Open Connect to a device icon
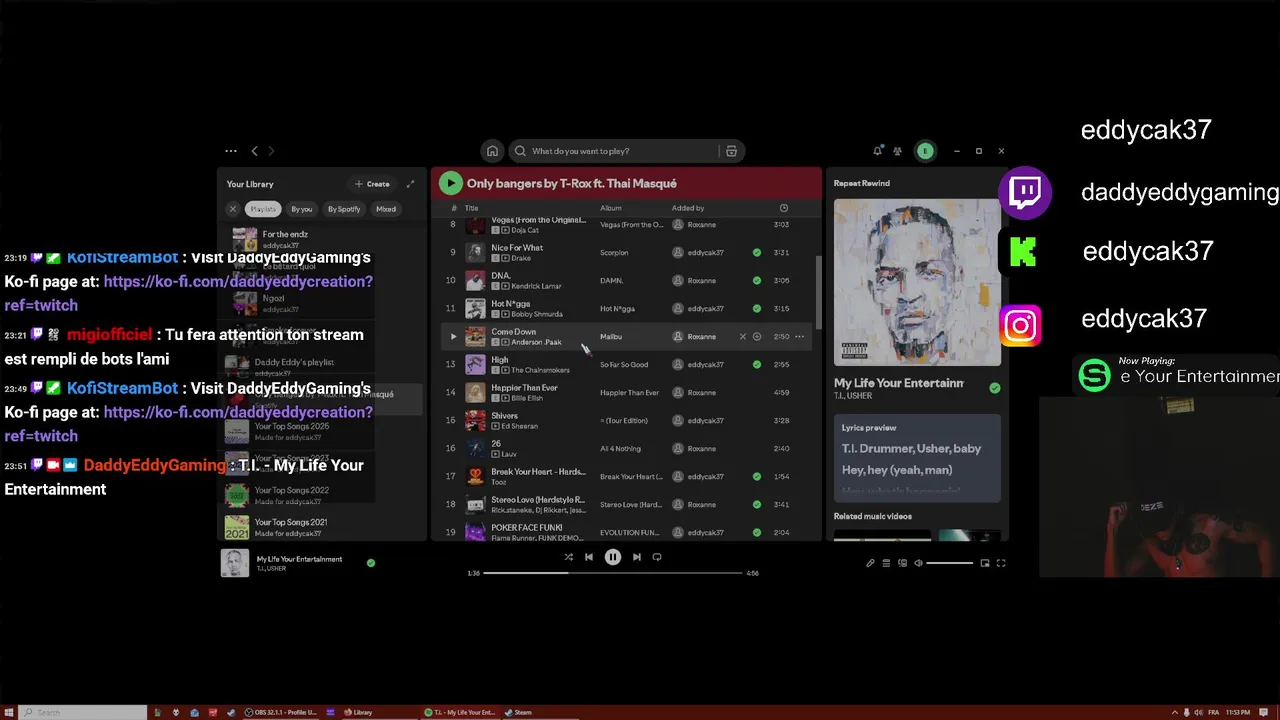Viewport: 1280px width, 720px height. pyautogui.click(x=902, y=563)
